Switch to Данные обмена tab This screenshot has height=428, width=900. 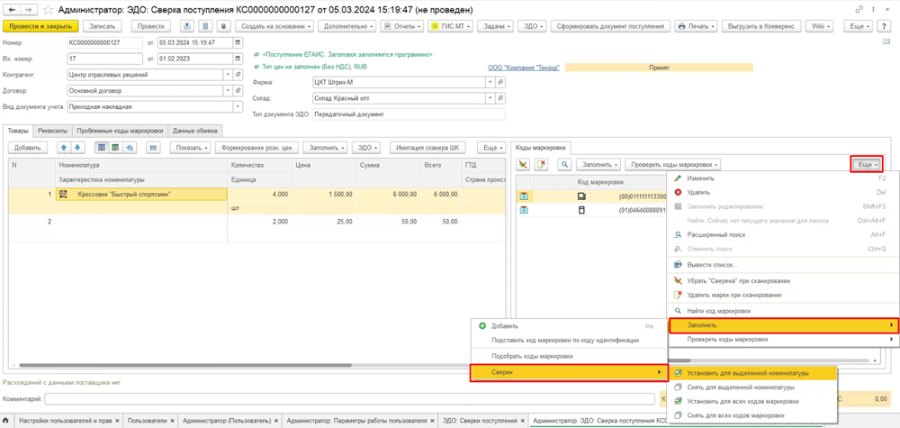coord(195,131)
